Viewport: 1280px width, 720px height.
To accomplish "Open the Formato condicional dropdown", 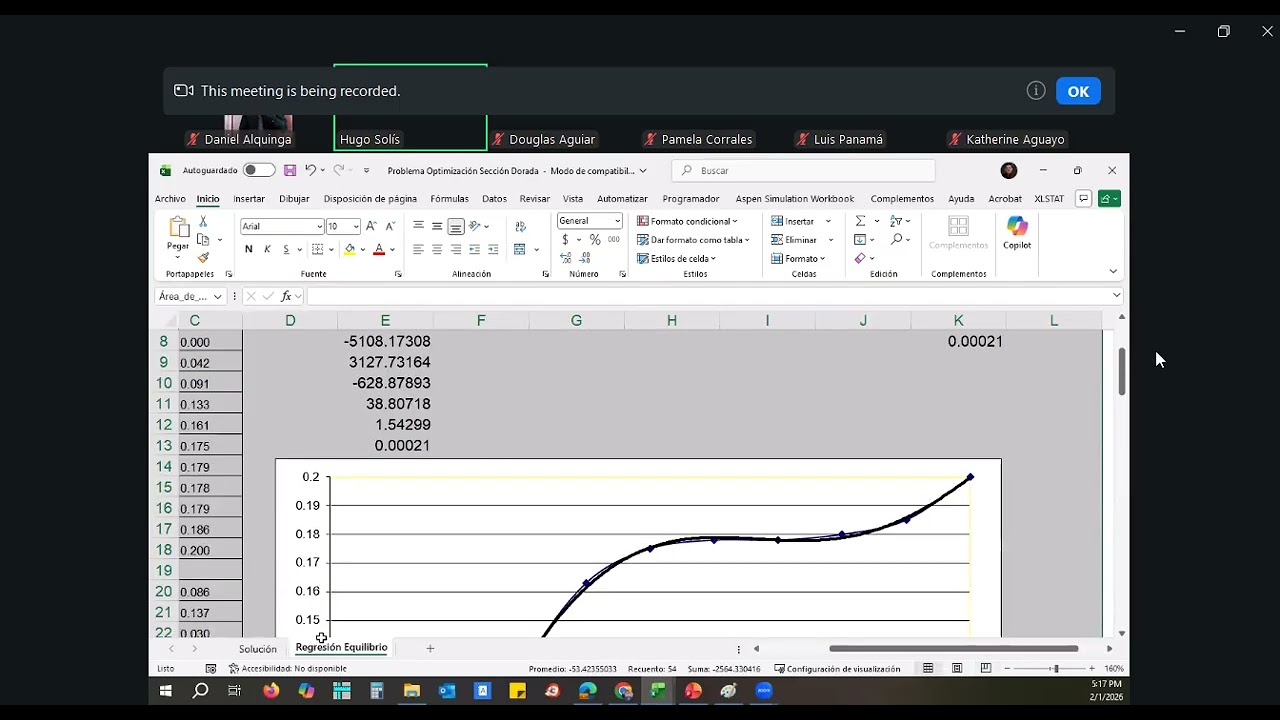I will coord(687,221).
